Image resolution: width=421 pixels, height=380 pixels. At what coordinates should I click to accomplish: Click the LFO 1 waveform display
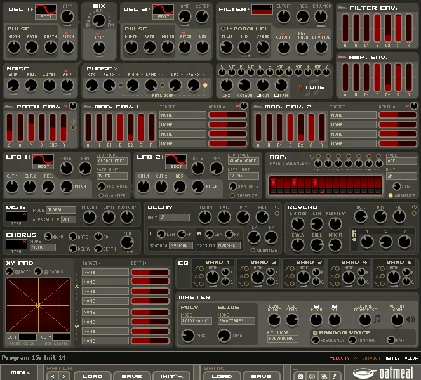coord(43,161)
